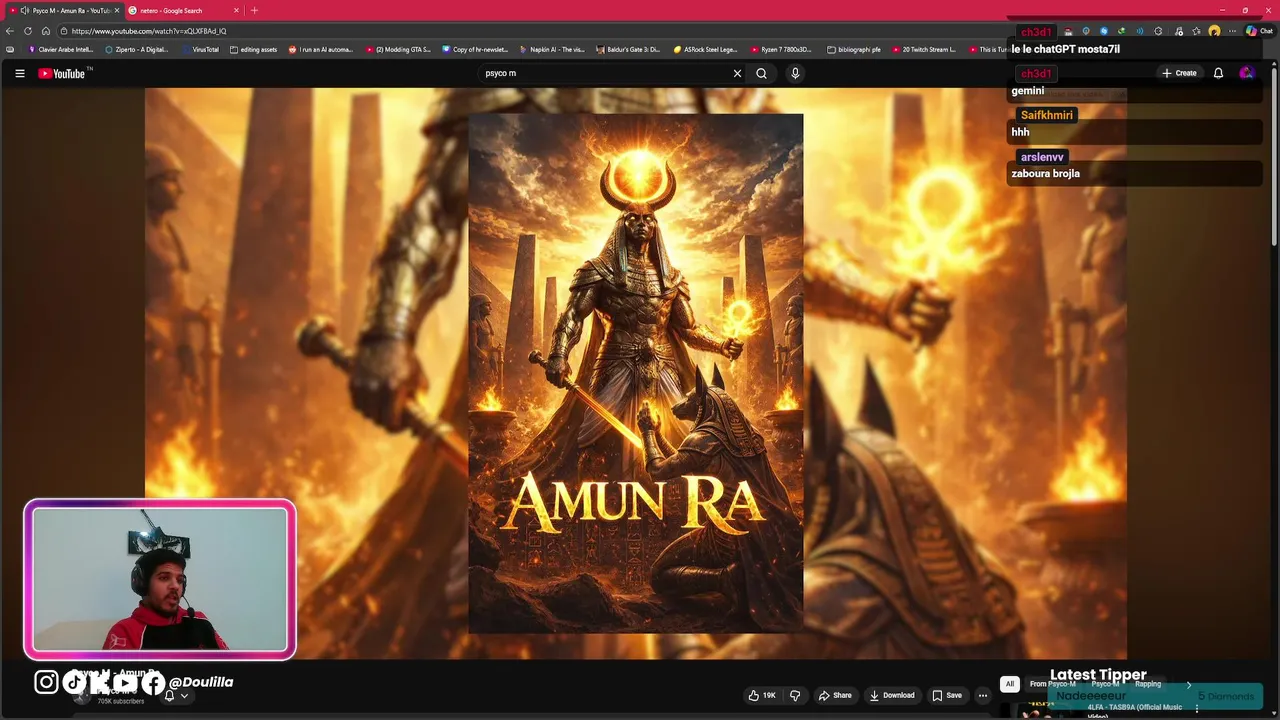Open browser home page
This screenshot has height=720, width=1280.
click(x=46, y=31)
